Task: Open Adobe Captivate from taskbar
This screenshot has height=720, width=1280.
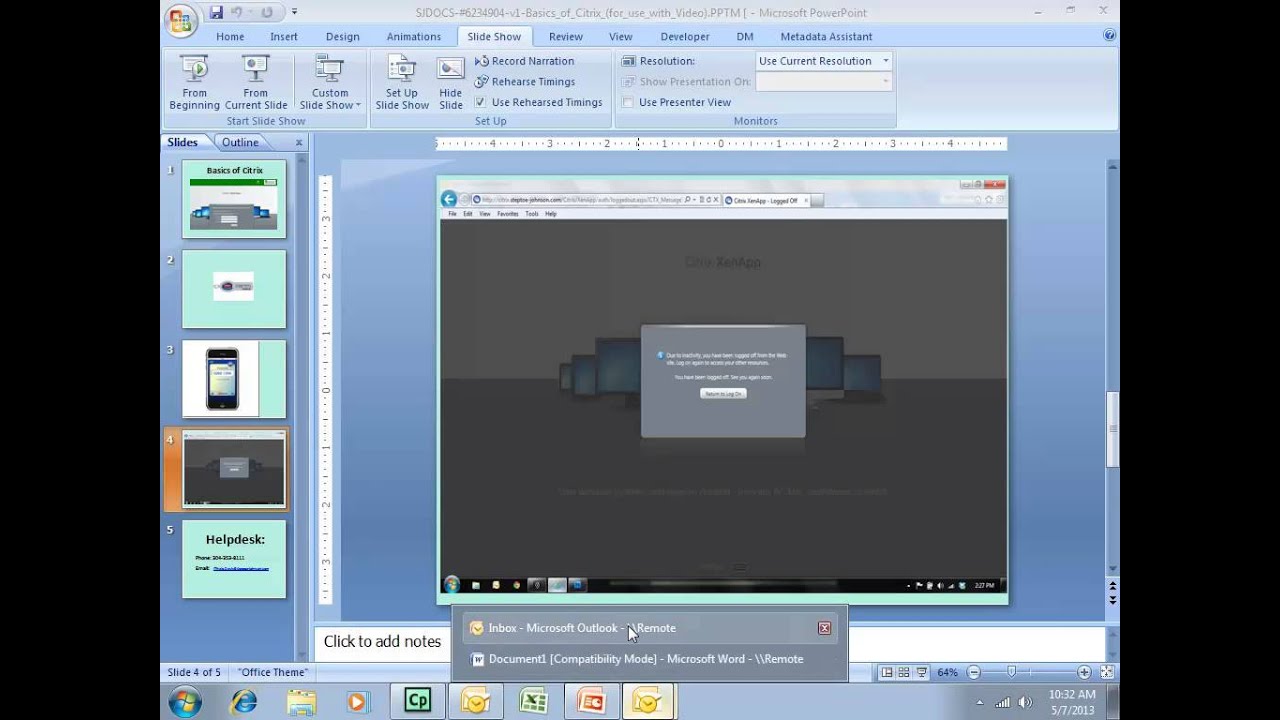Action: [417, 702]
